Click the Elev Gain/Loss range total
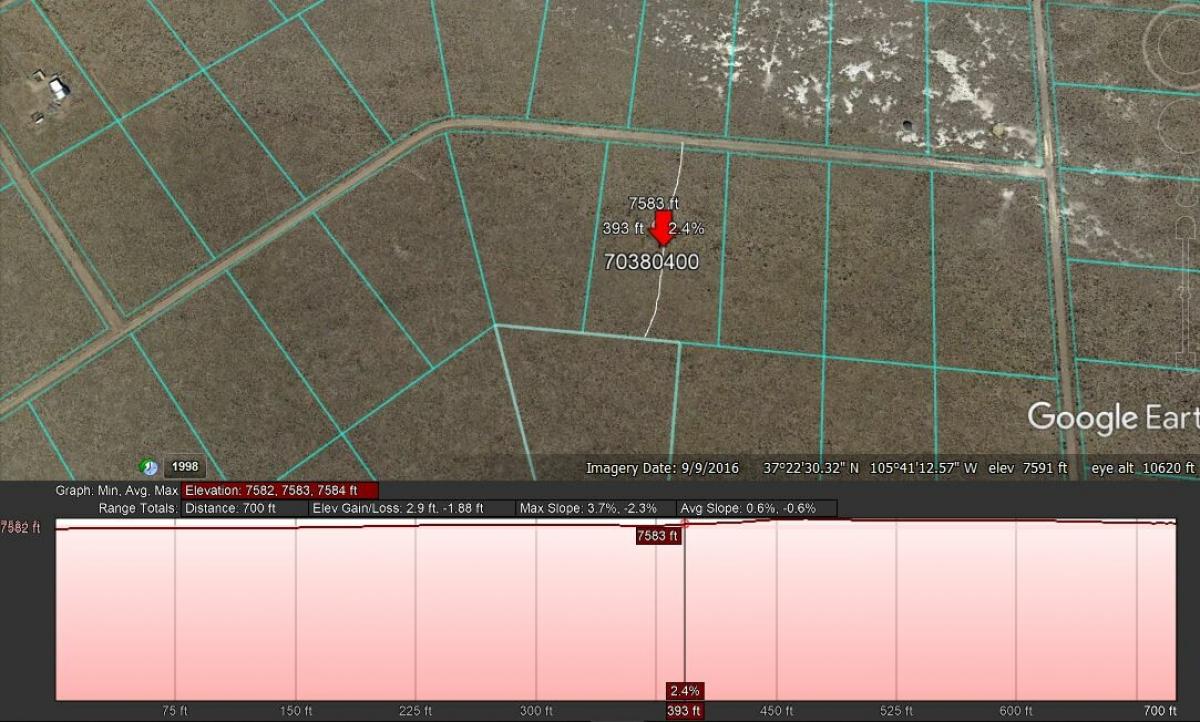The width and height of the screenshot is (1200, 722). [x=411, y=508]
